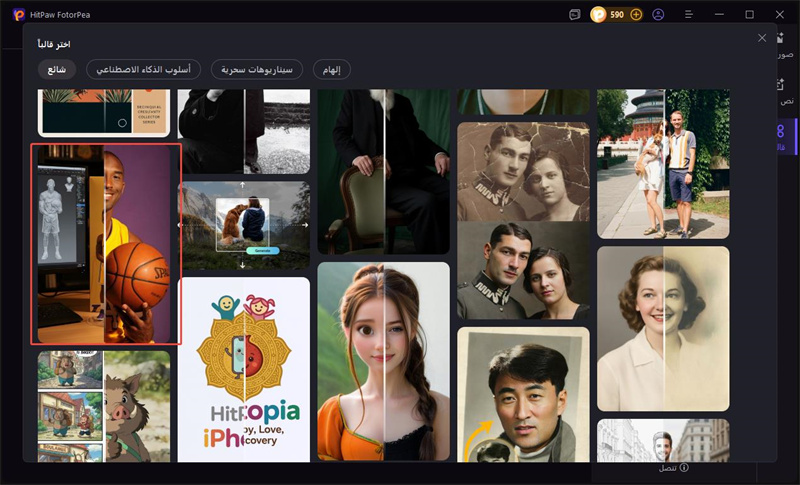
Task: Choose the Asian man old photo restore template
Action: click(523, 395)
